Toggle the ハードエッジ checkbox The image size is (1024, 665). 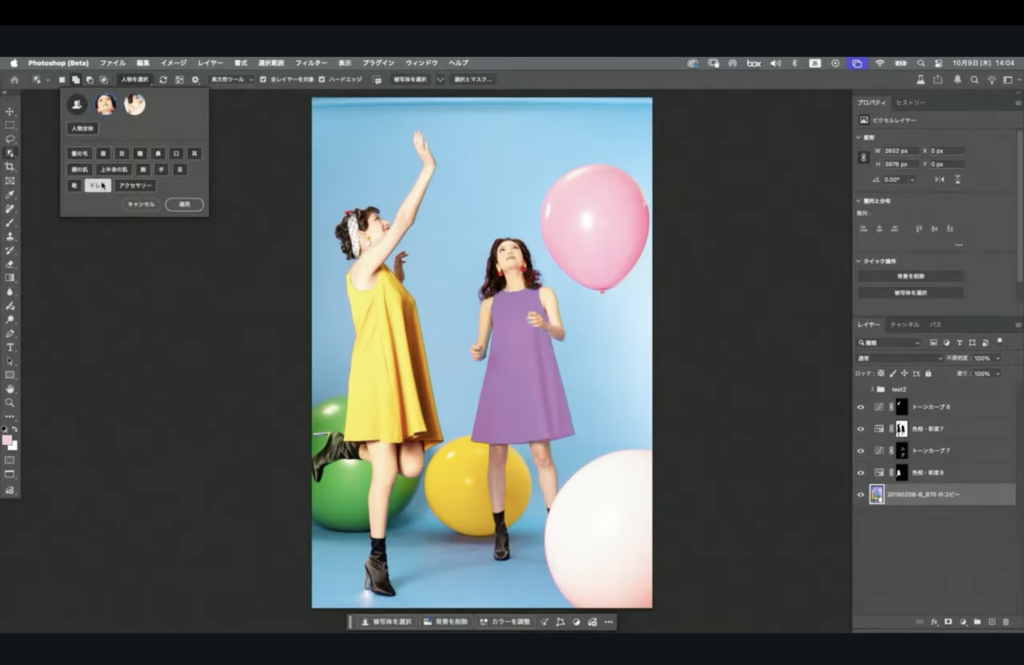coord(323,79)
